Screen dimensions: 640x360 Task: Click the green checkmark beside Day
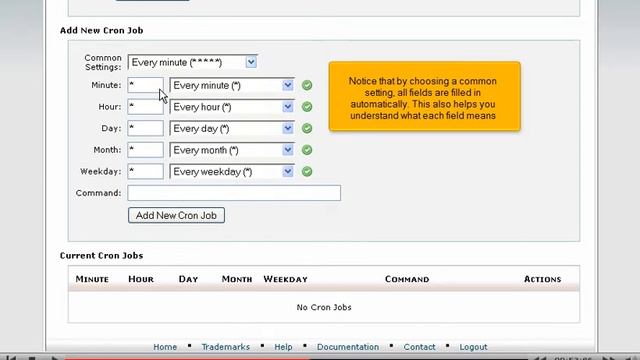click(x=307, y=129)
